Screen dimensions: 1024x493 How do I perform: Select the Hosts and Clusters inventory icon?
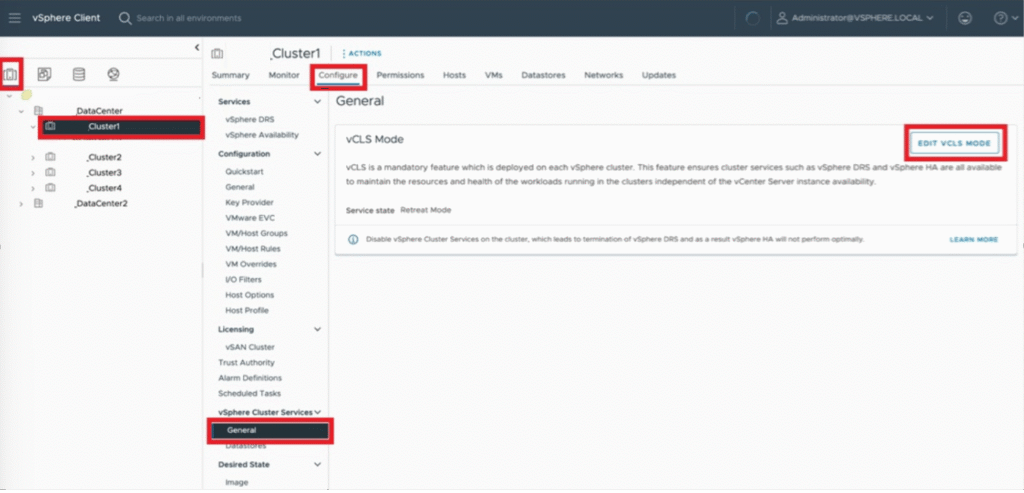(10, 74)
